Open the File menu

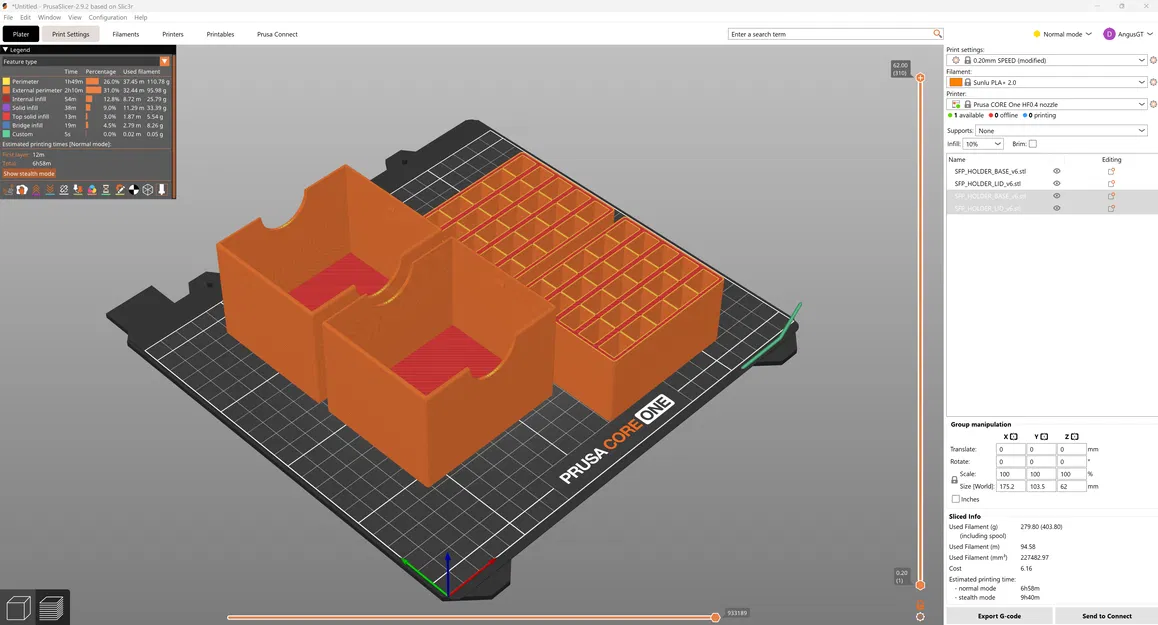tap(8, 17)
